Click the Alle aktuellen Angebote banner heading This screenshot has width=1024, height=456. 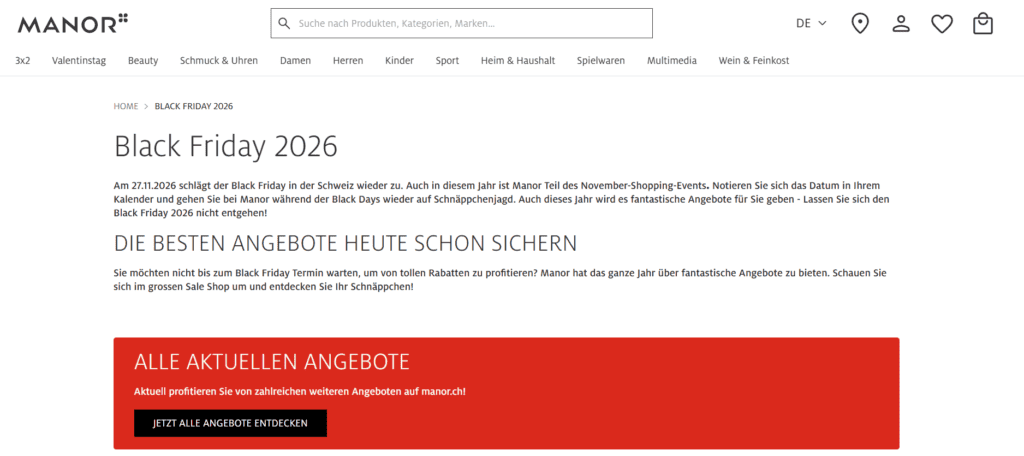point(272,361)
